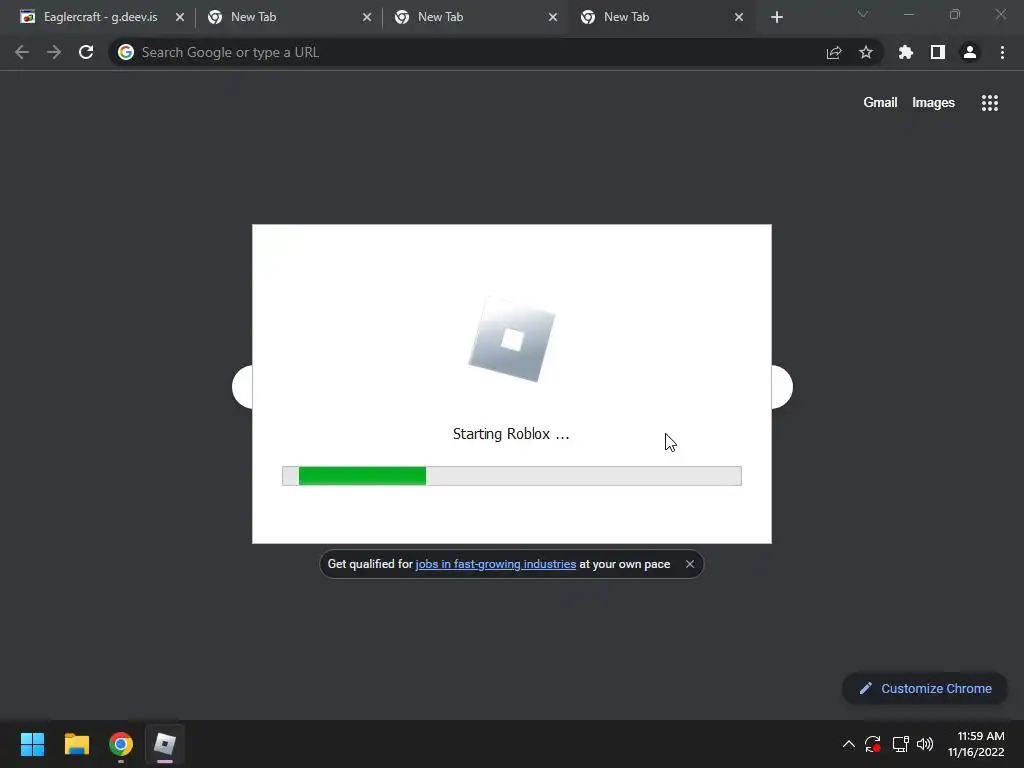The image size is (1024, 768).
Task: Click the Google G icon in address bar
Action: click(126, 52)
